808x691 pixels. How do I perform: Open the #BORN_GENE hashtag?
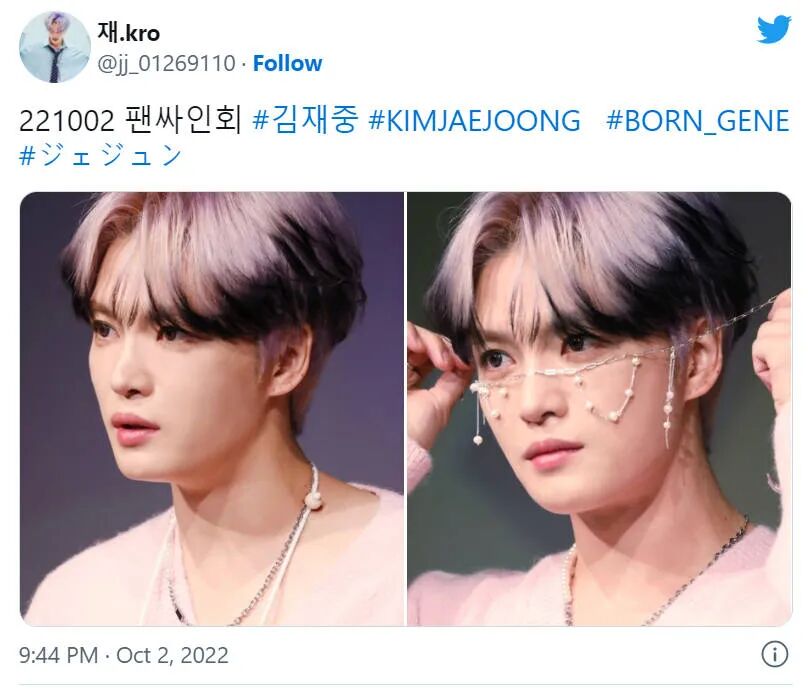pyautogui.click(x=698, y=122)
